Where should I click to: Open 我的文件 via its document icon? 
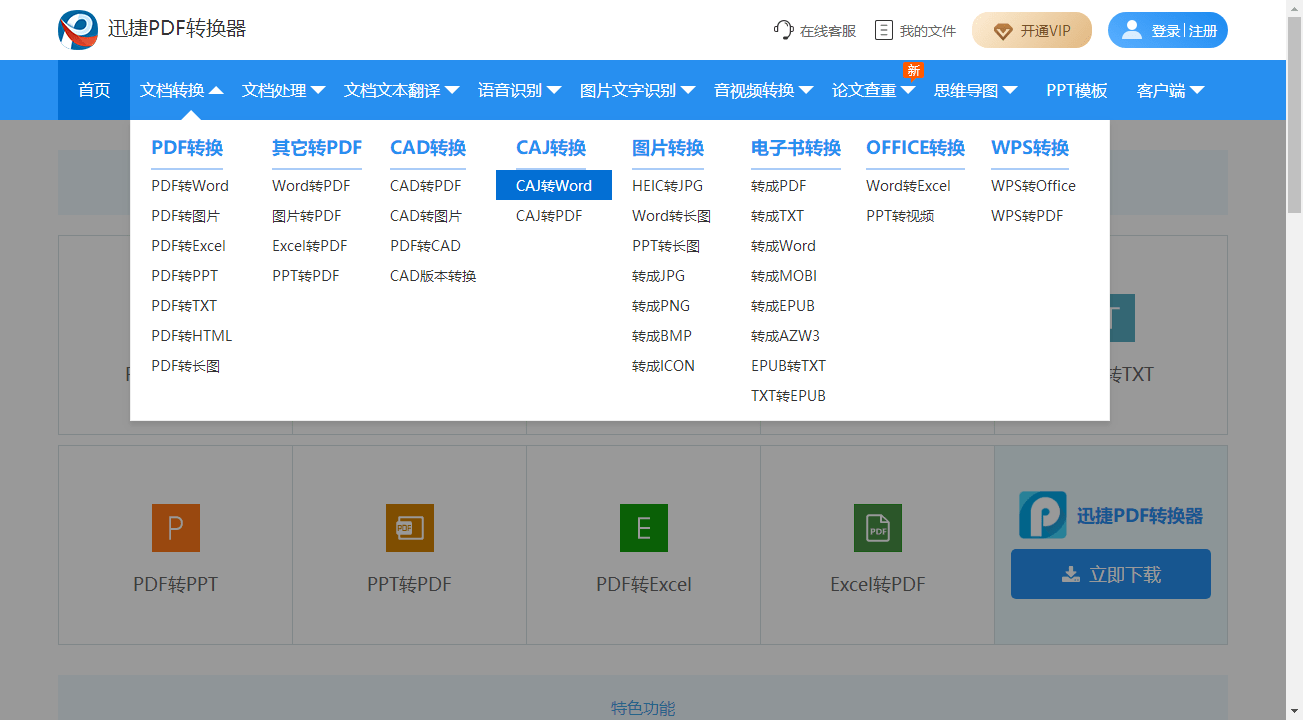pyautogui.click(x=884, y=30)
